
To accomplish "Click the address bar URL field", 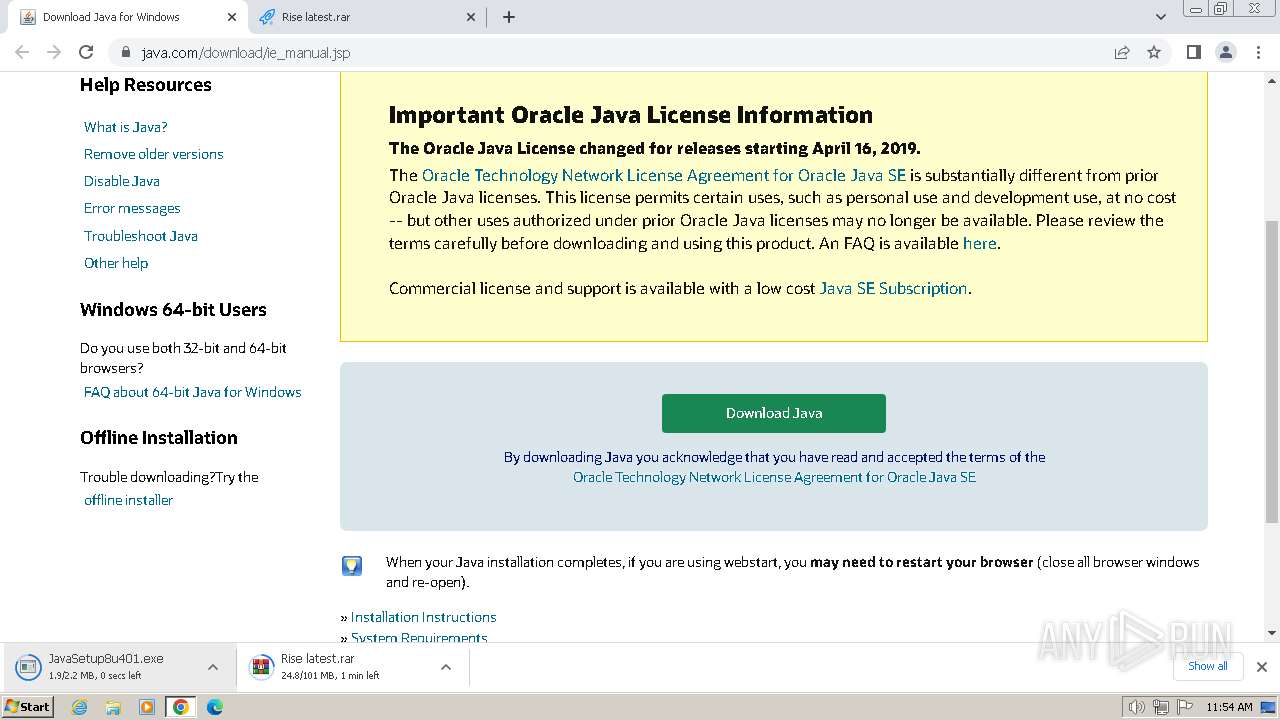I will tap(620, 52).
